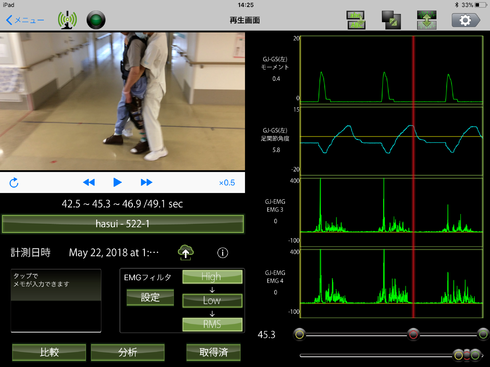This screenshot has height=367, width=490.
Task: Click the 45.3 time value beside slider
Action: pyautogui.click(x=266, y=334)
